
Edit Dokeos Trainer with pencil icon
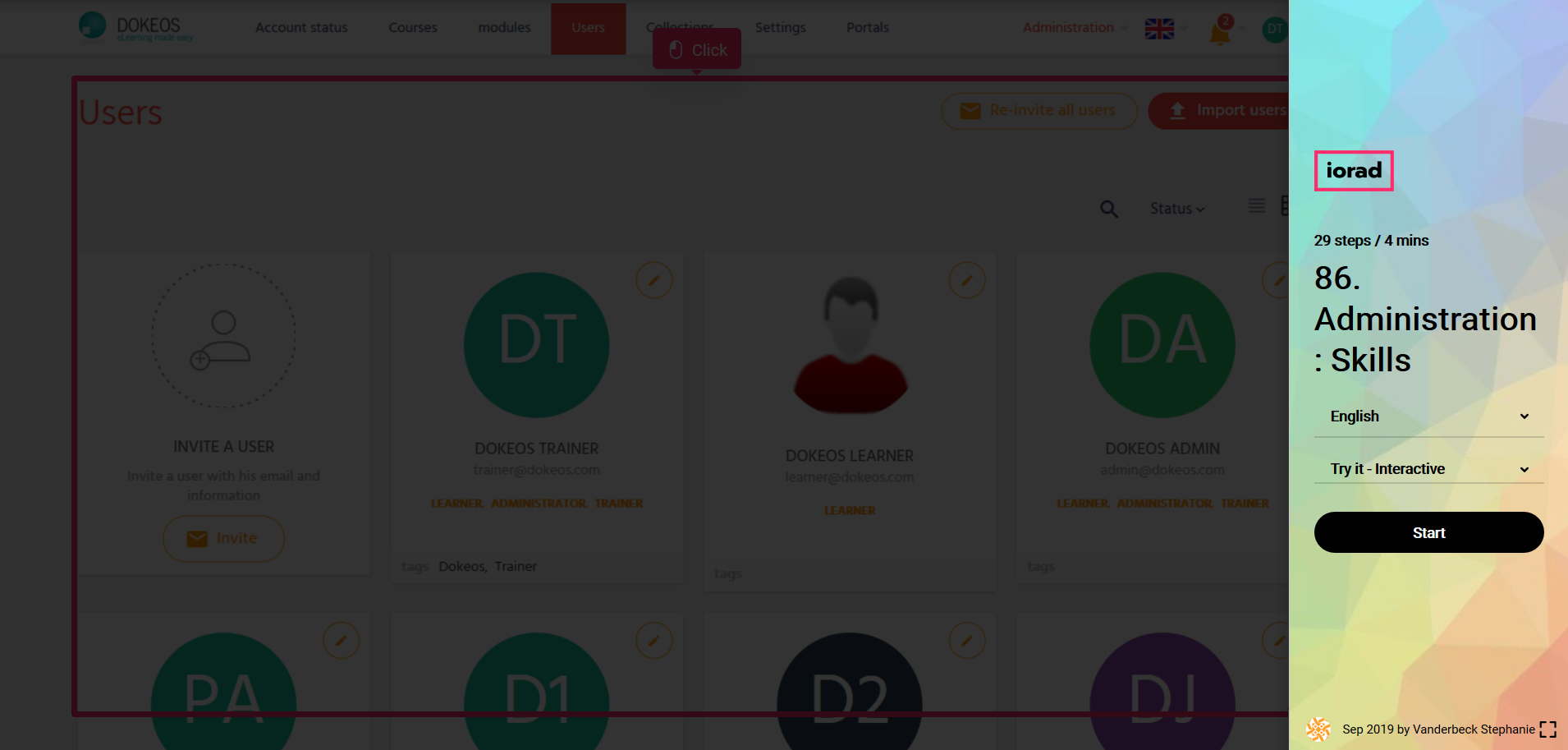(653, 281)
